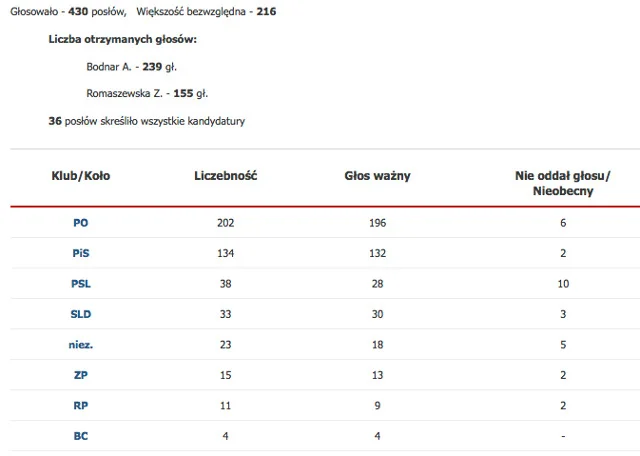Open the PSL club link
This screenshot has height=456, width=640.
80,284
